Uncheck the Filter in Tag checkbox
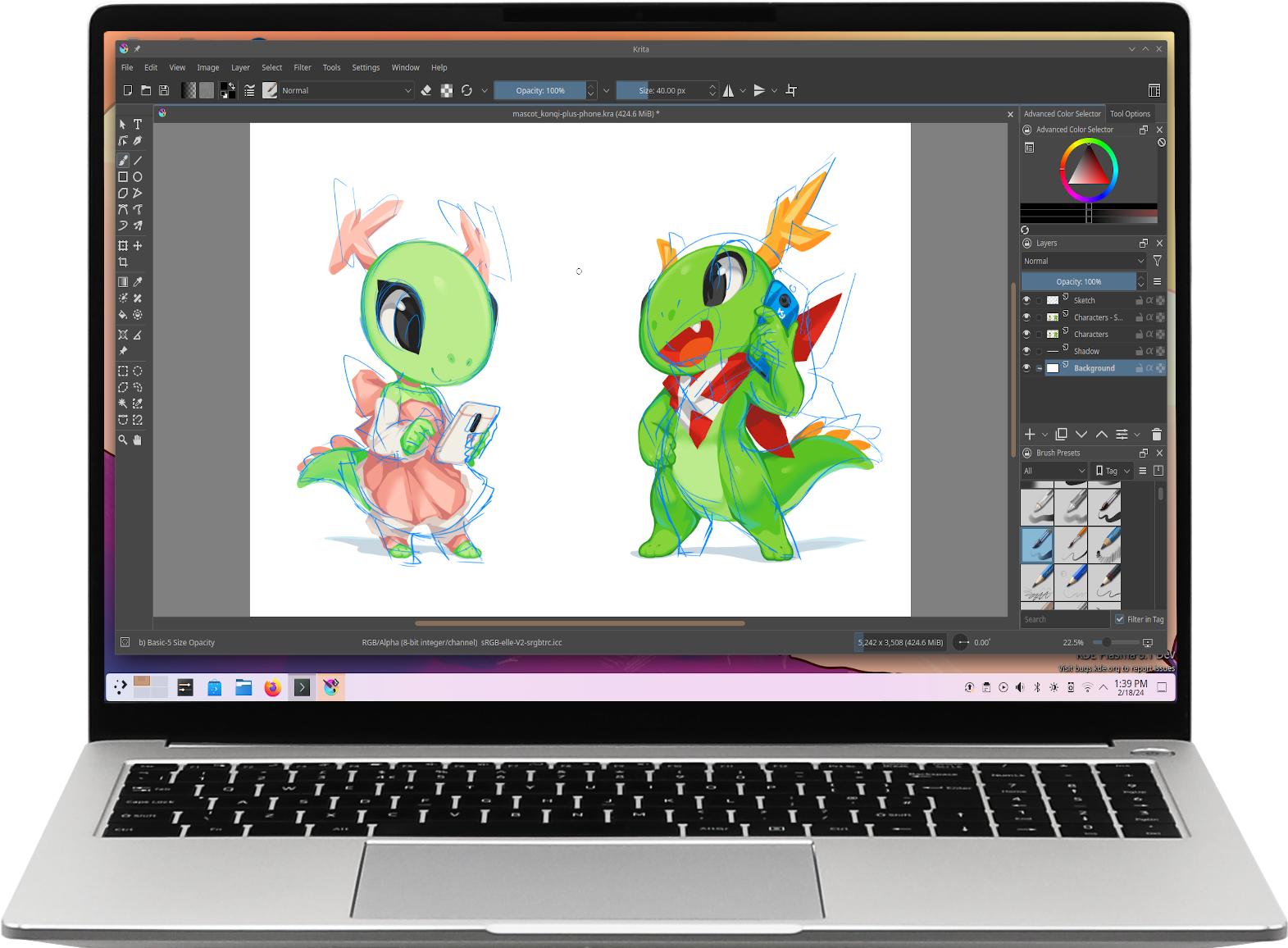This screenshot has height=948, width=1288. tap(1120, 620)
